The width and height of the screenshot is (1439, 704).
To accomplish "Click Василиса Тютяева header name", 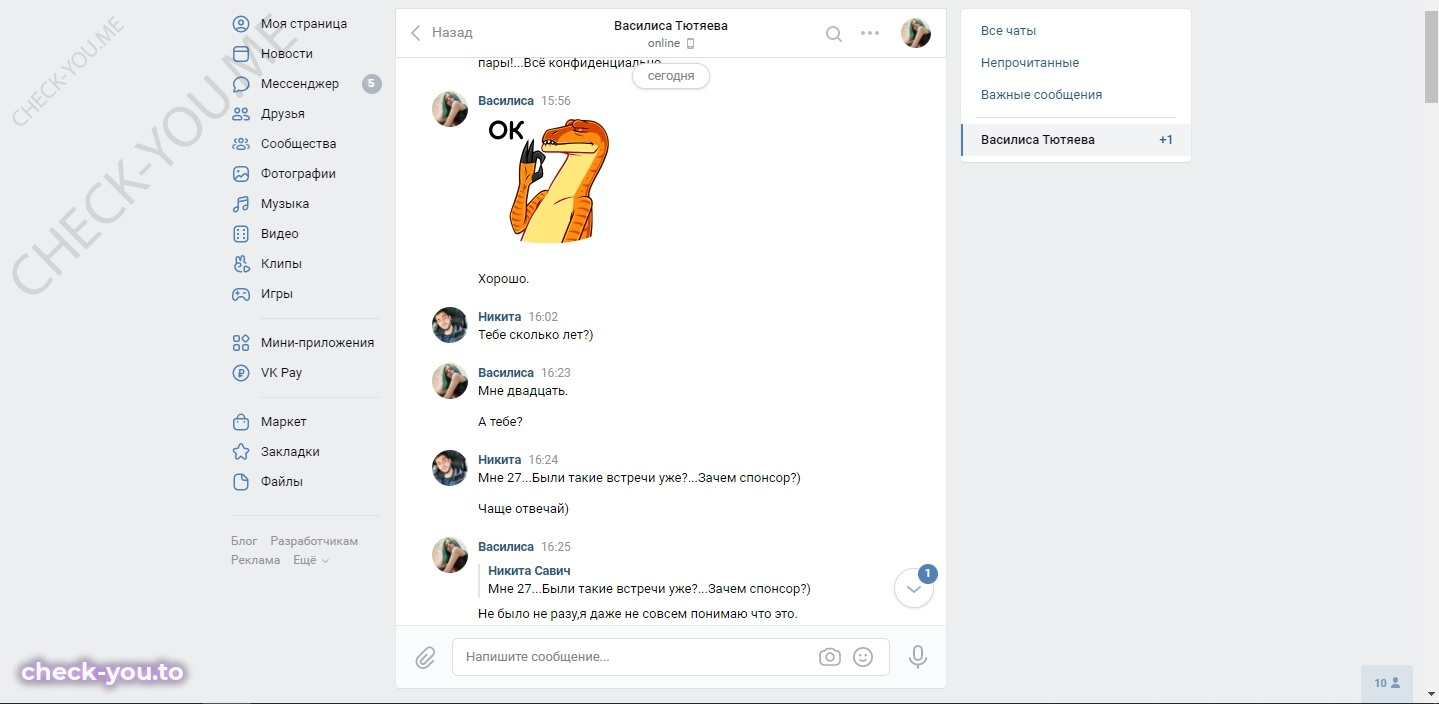I will coord(671,25).
